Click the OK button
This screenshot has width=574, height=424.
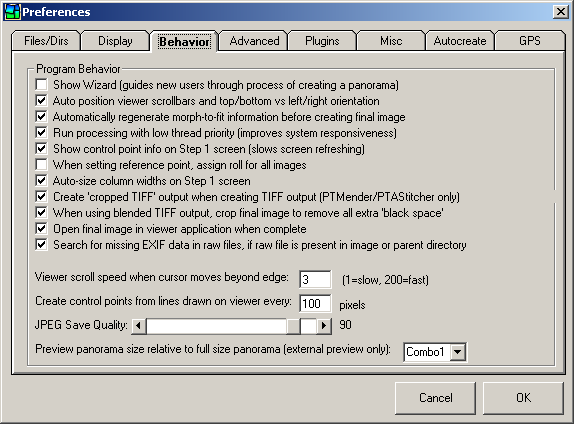523,398
